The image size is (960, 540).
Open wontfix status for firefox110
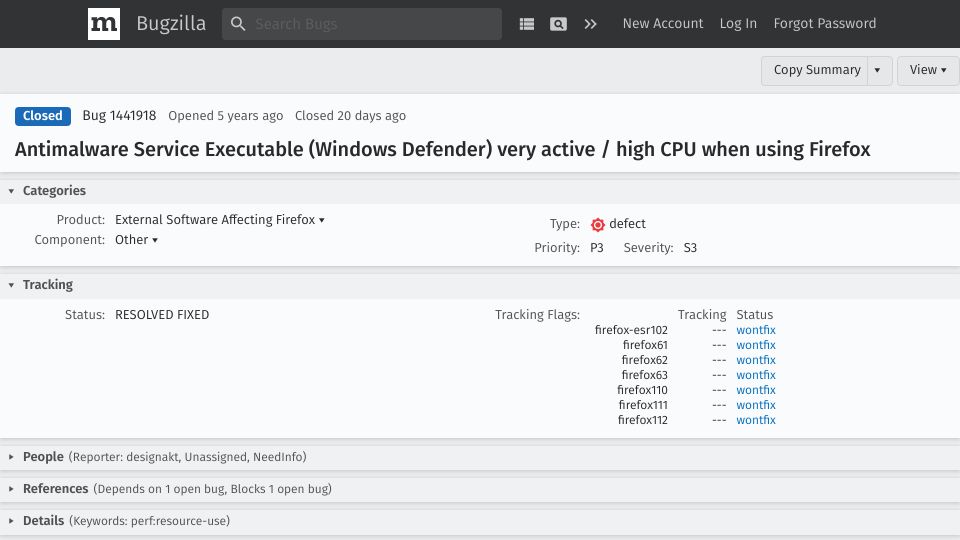[756, 390]
